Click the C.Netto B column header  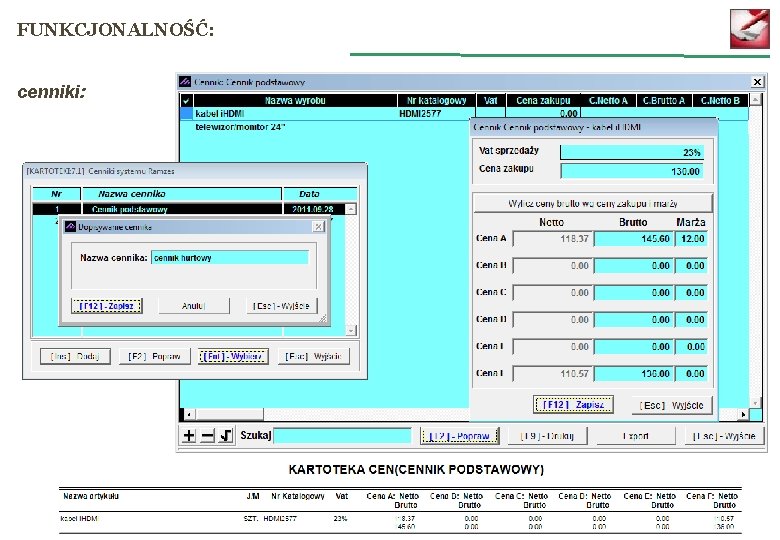pos(720,100)
